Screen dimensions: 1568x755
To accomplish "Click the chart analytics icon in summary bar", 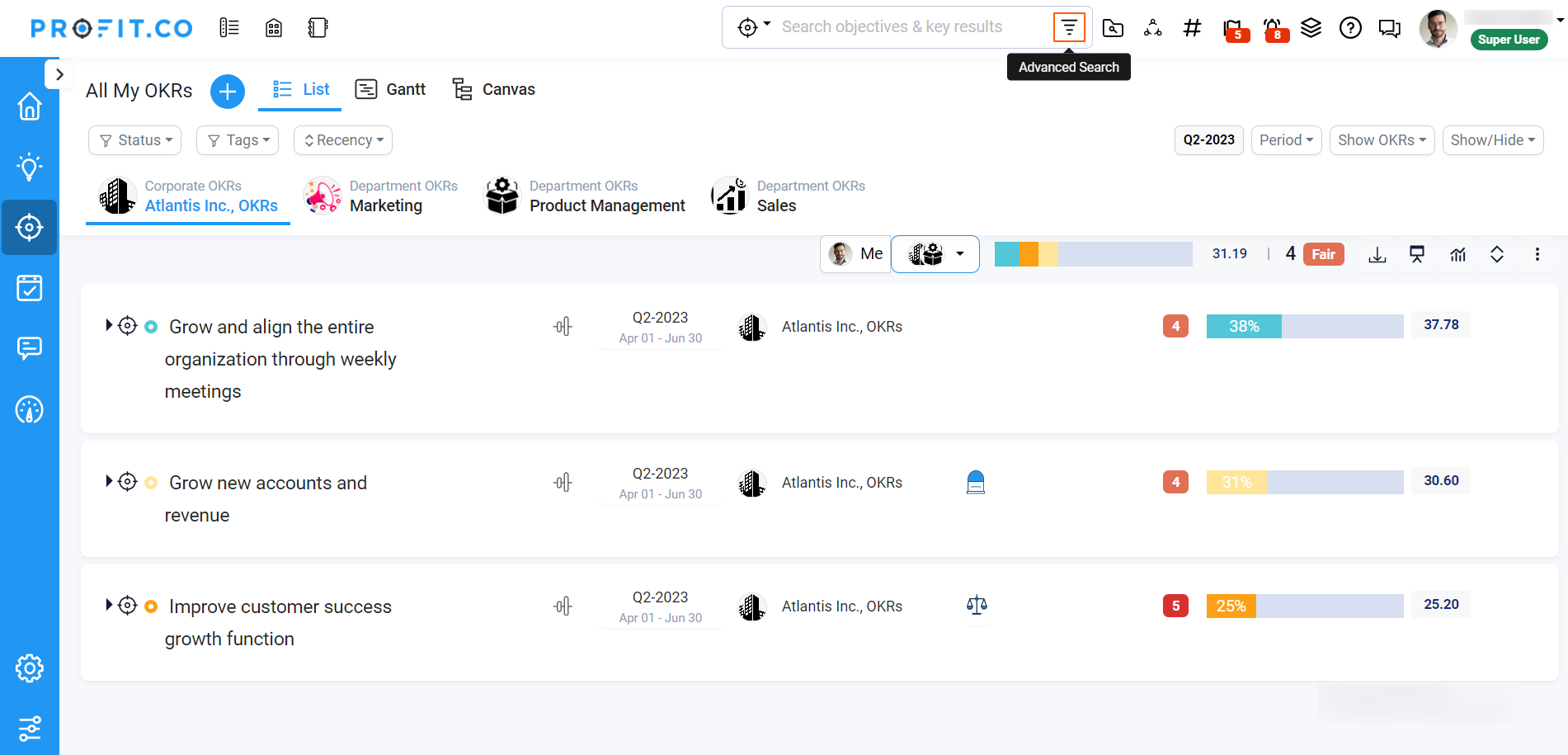I will tap(1458, 255).
